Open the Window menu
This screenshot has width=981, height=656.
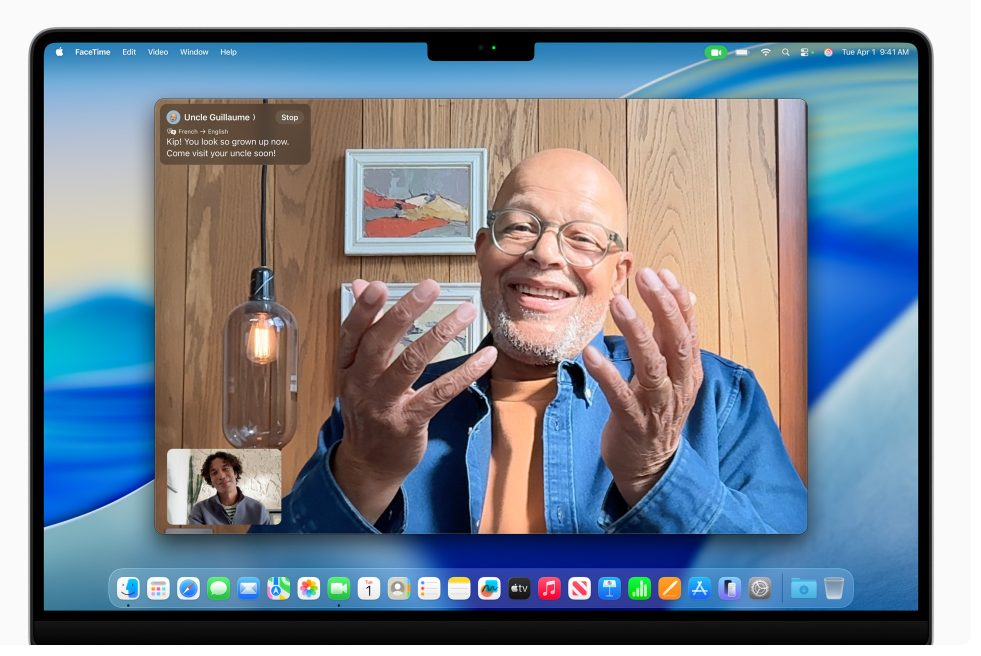193,52
